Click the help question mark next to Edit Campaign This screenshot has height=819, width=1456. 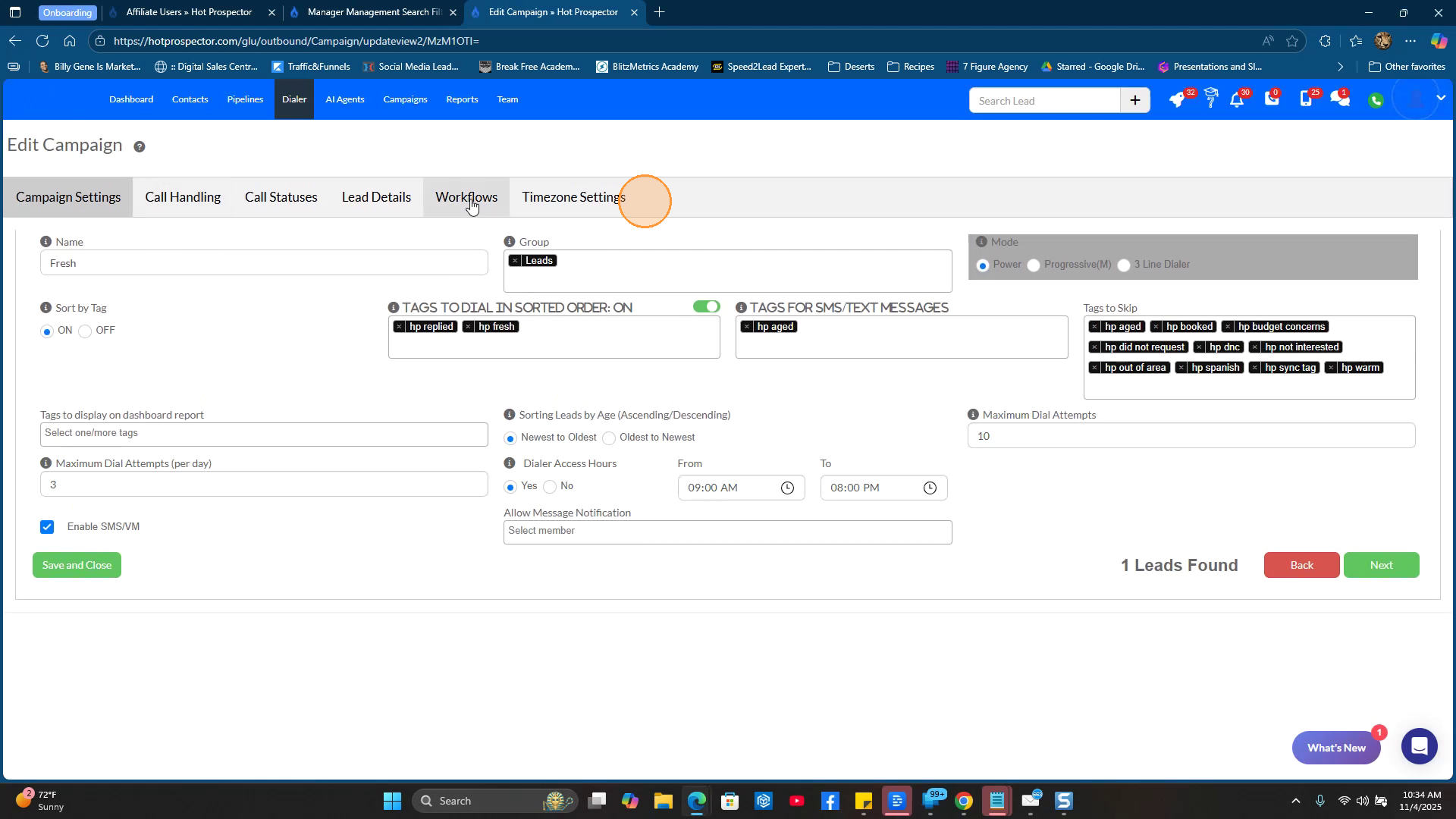pos(140,147)
